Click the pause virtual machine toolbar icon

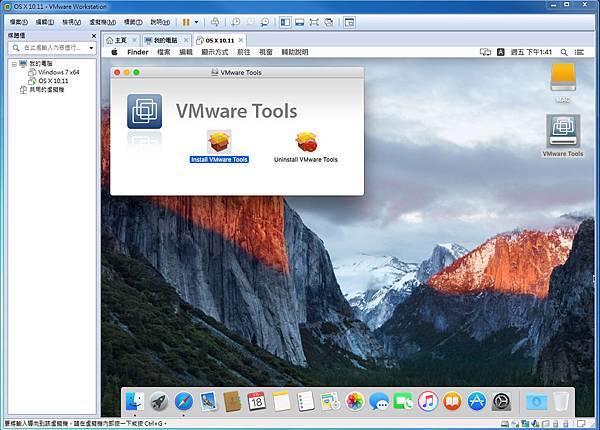click(186, 22)
